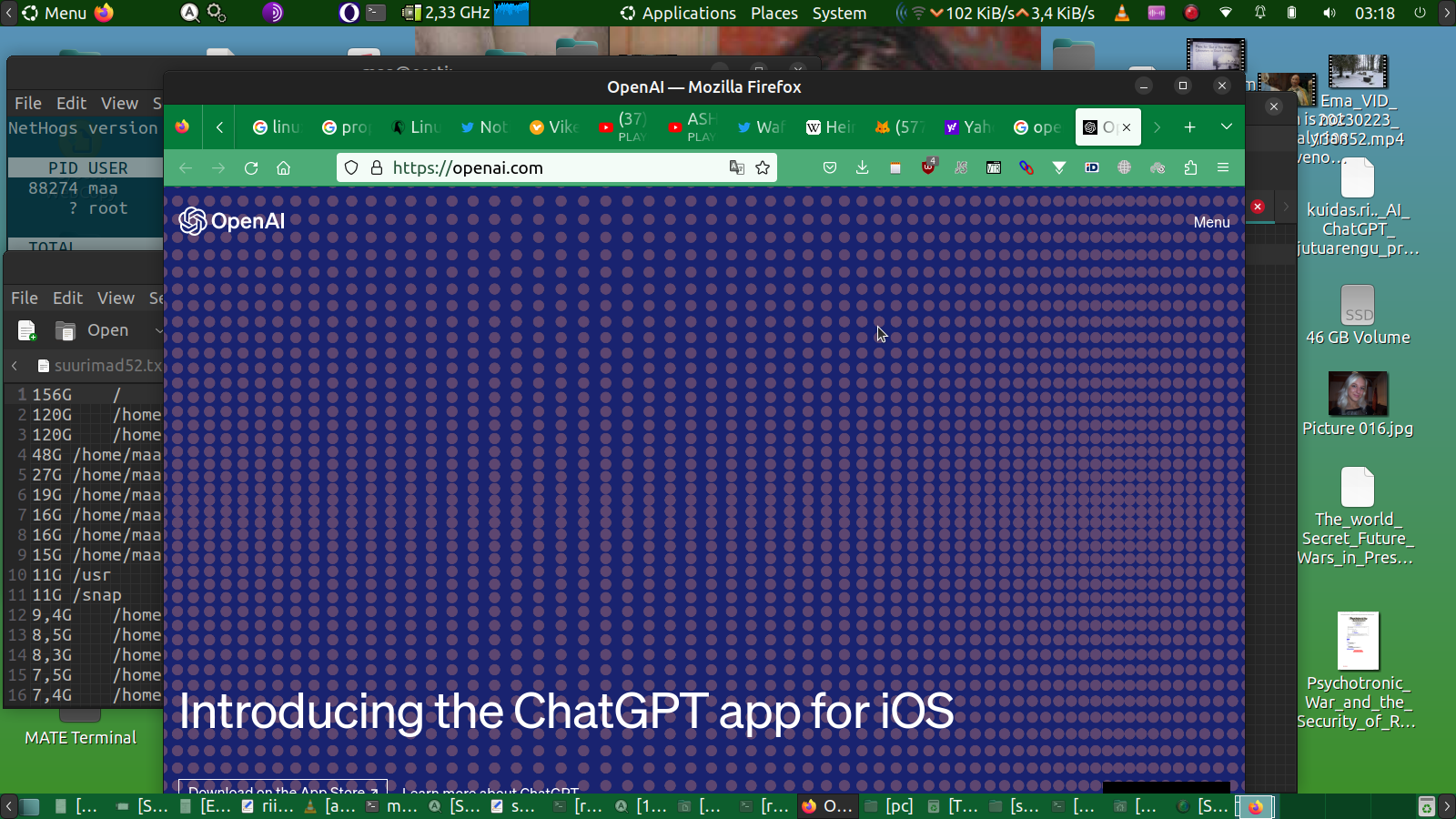
Task: Open the Firefox extensions puzzle menu
Action: (1190, 167)
